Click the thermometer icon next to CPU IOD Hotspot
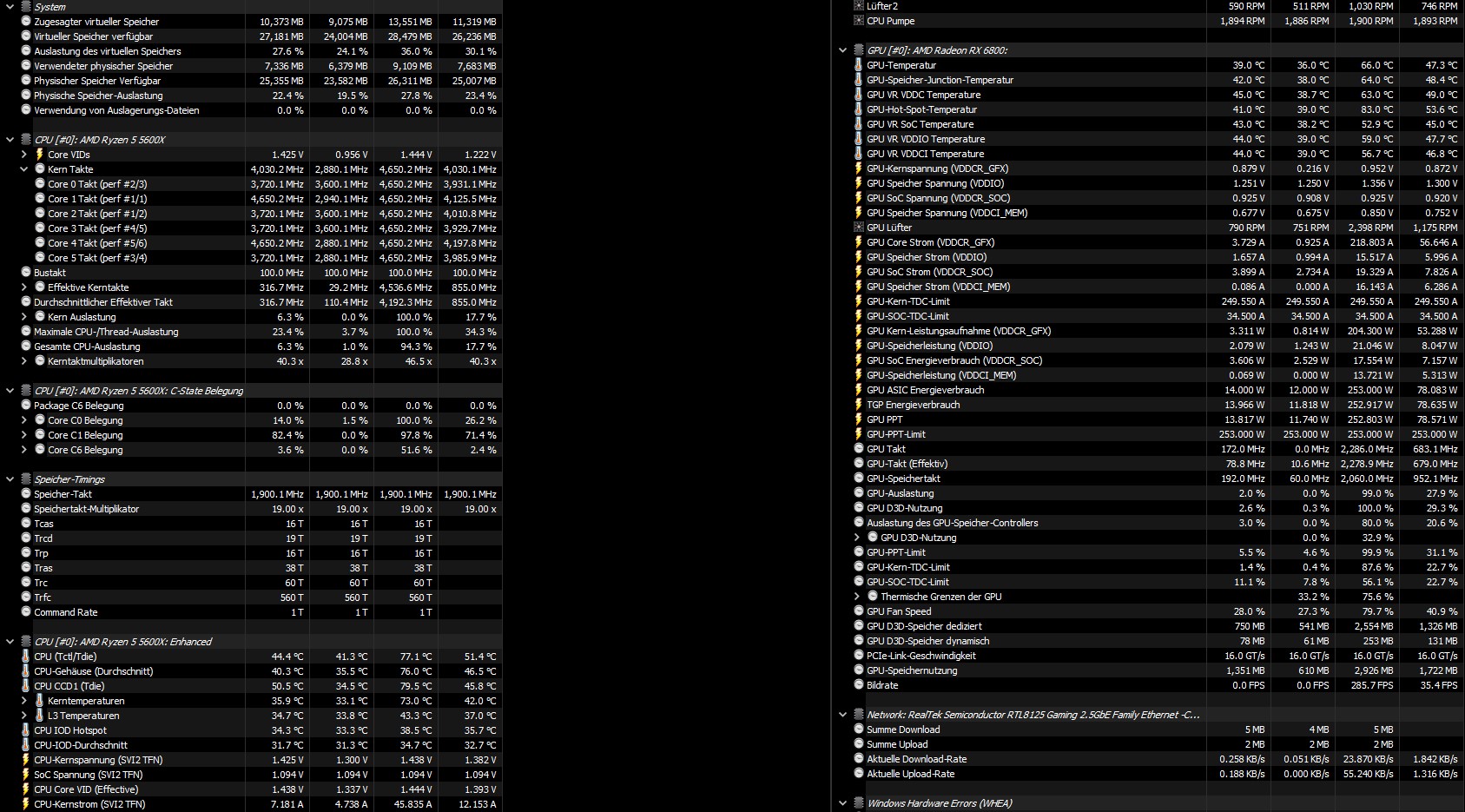1465x812 pixels. tap(26, 729)
